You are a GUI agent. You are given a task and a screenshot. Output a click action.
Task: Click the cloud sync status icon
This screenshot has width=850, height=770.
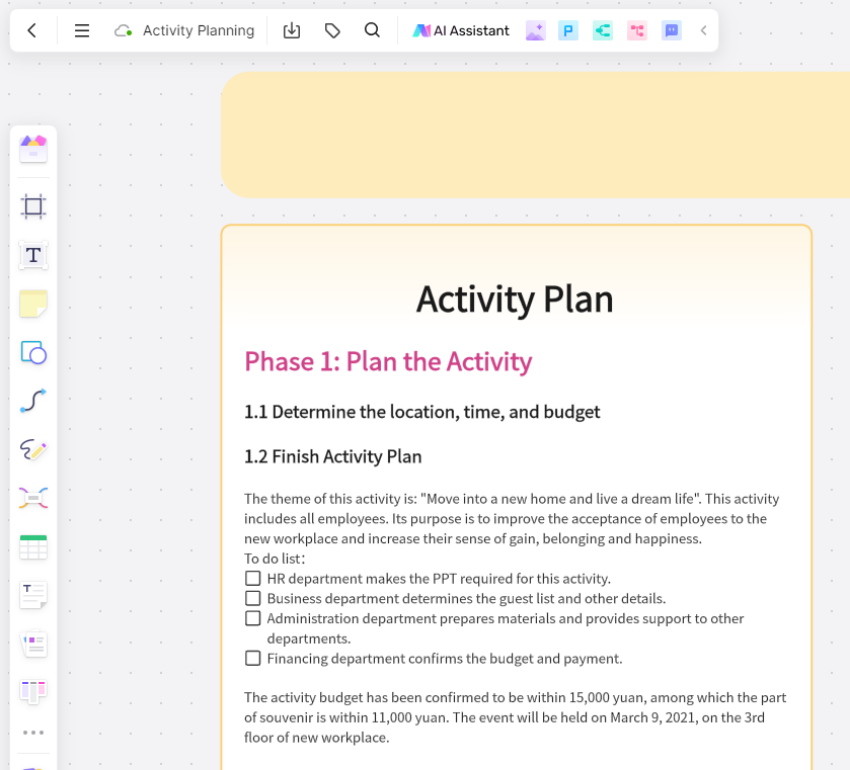pos(123,31)
